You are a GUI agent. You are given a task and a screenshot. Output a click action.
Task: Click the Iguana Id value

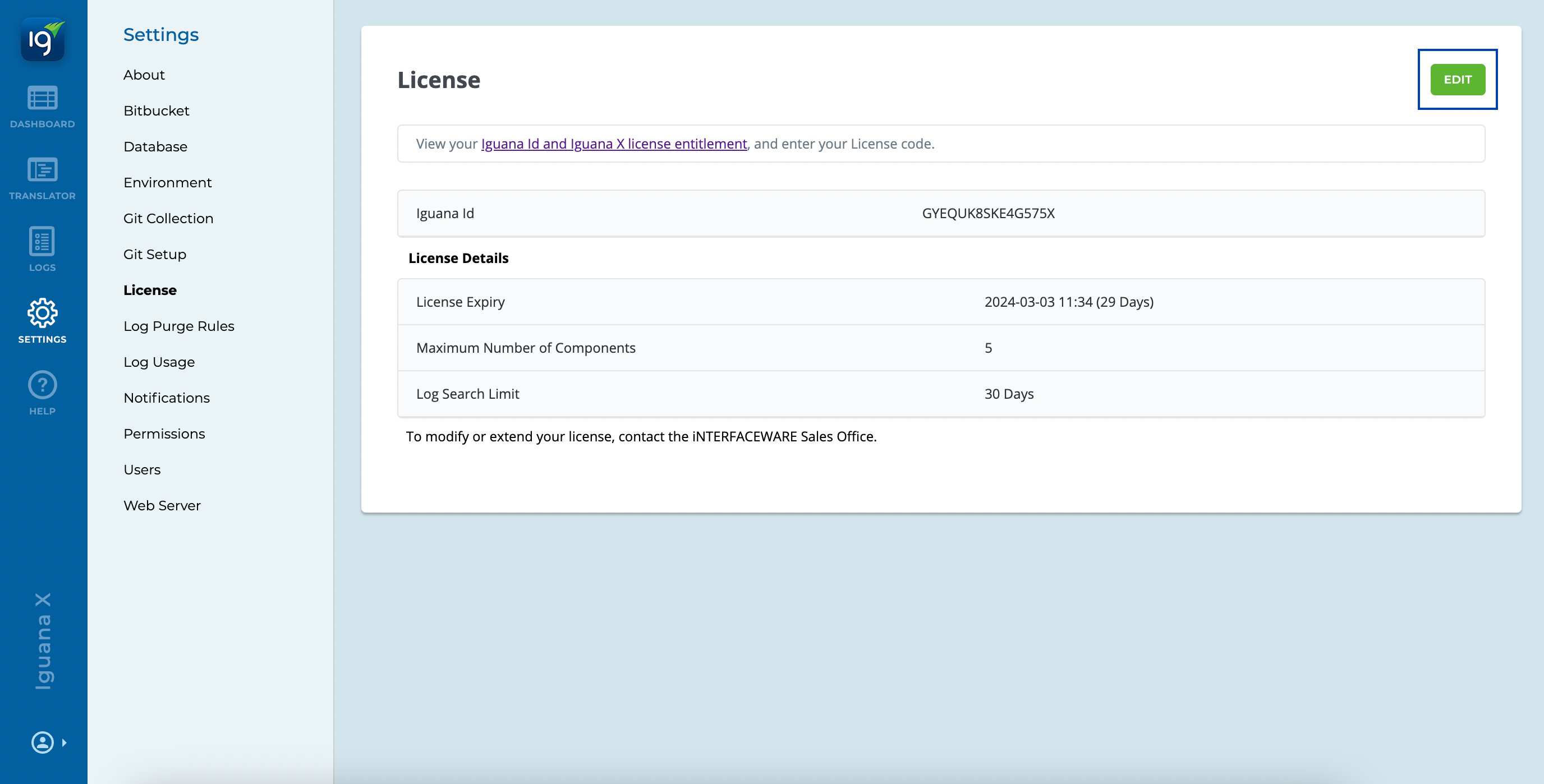click(x=988, y=213)
